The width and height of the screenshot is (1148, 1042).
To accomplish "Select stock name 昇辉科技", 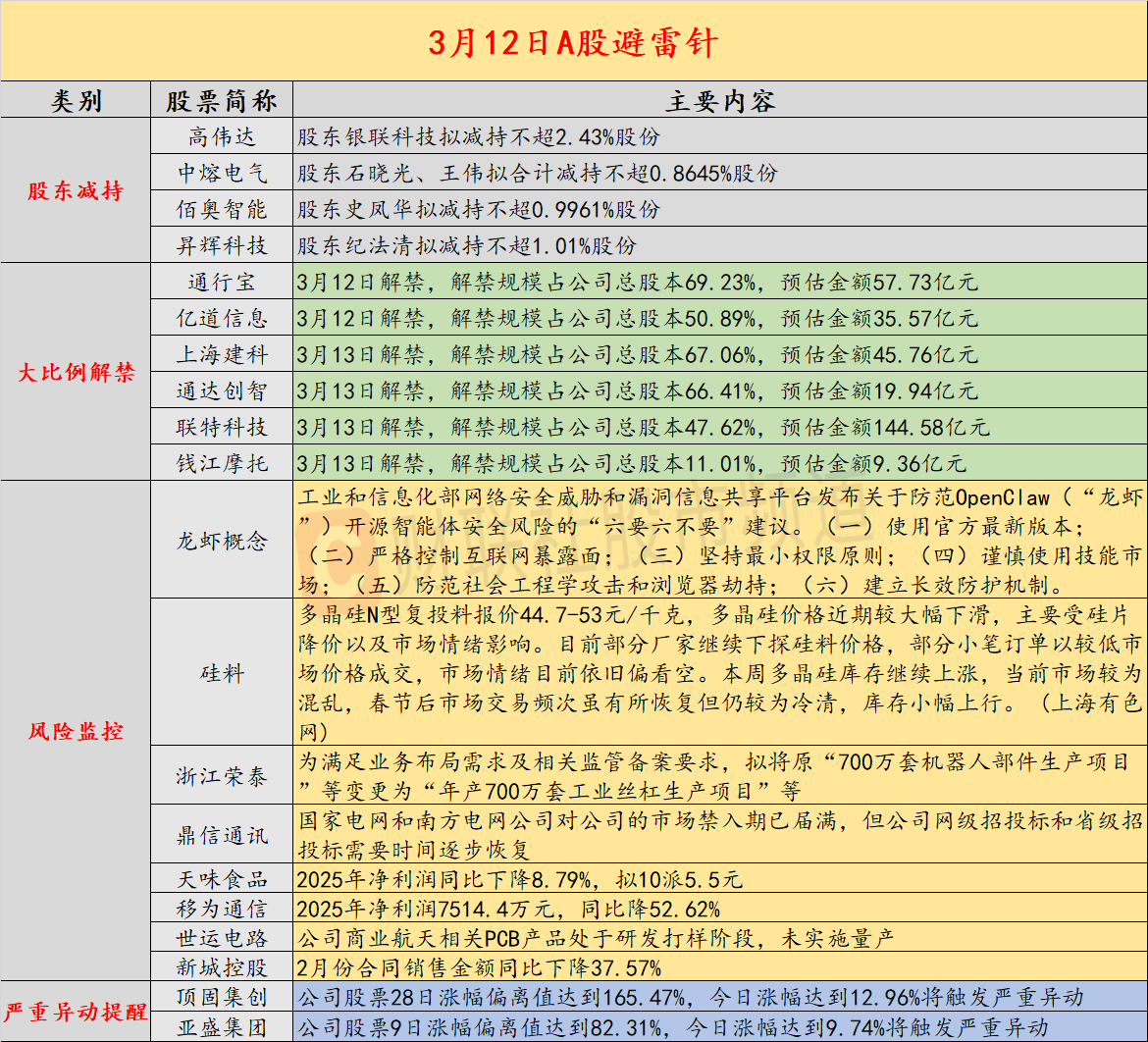I will click(222, 245).
